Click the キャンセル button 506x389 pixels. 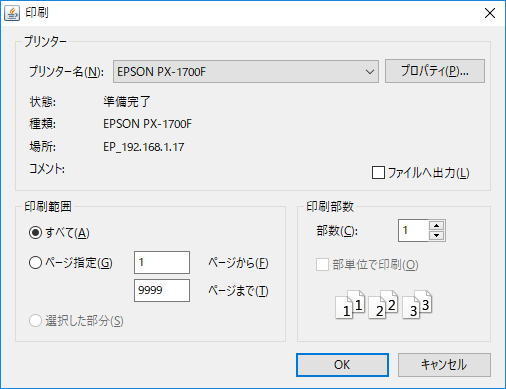click(444, 365)
